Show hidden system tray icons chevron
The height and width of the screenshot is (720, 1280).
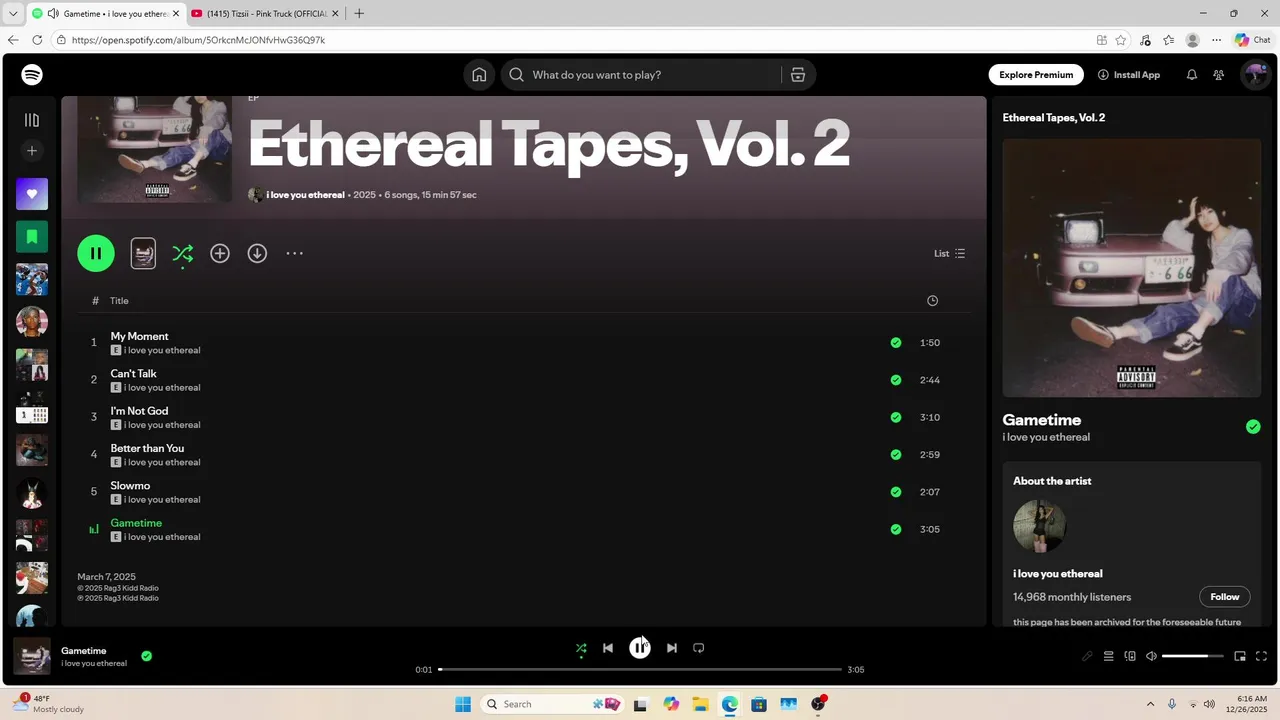[x=1150, y=704]
